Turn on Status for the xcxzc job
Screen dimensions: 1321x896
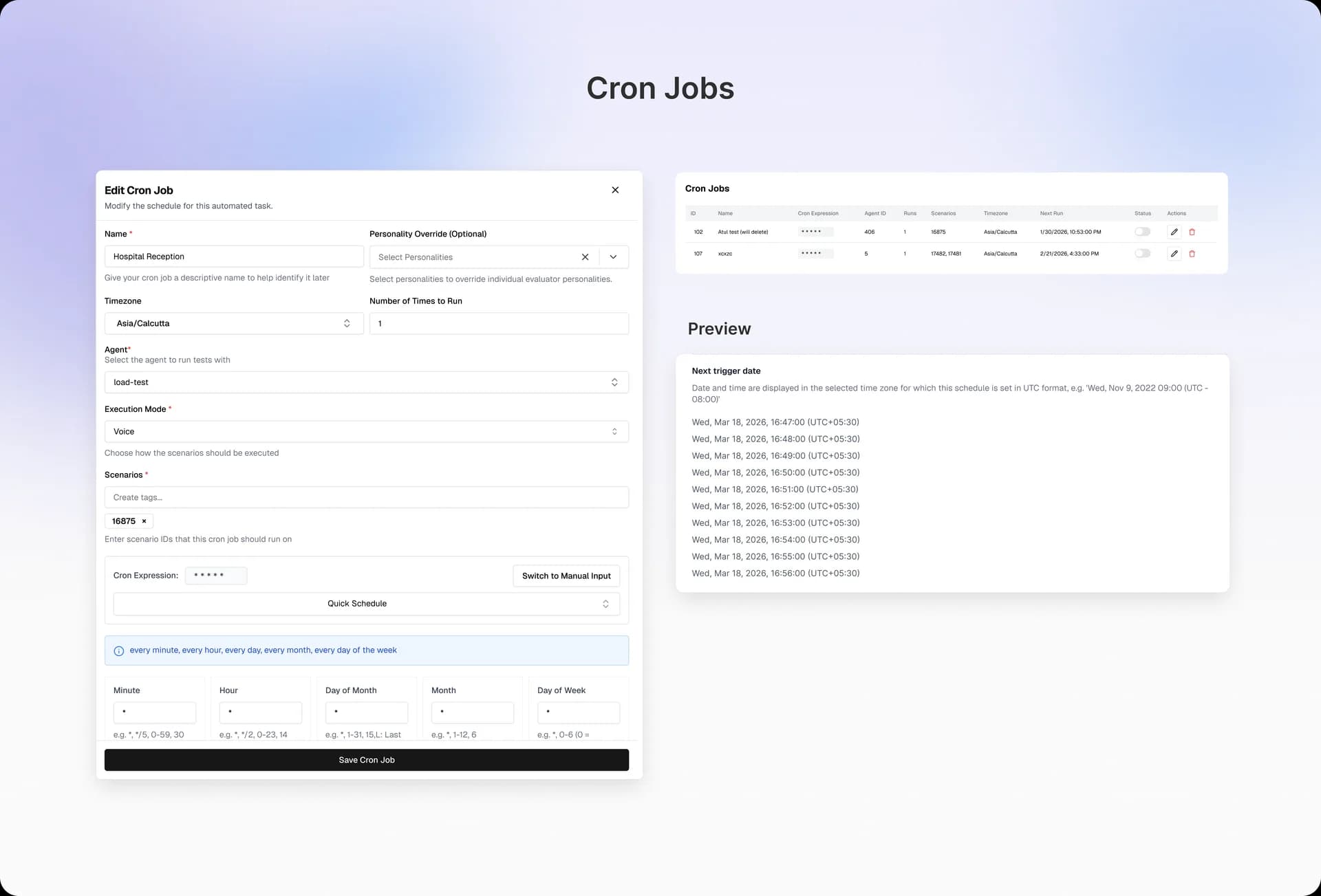(1143, 253)
